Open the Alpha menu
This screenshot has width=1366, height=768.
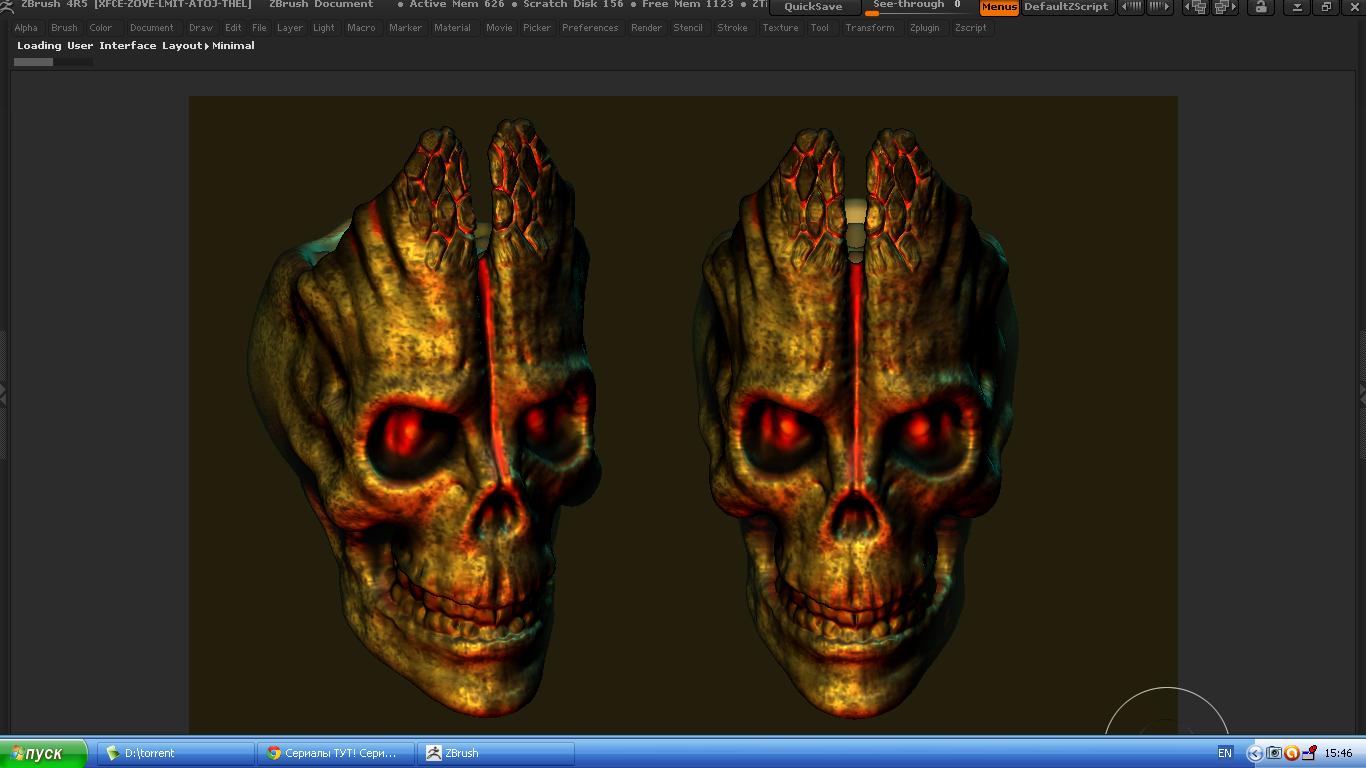26,28
